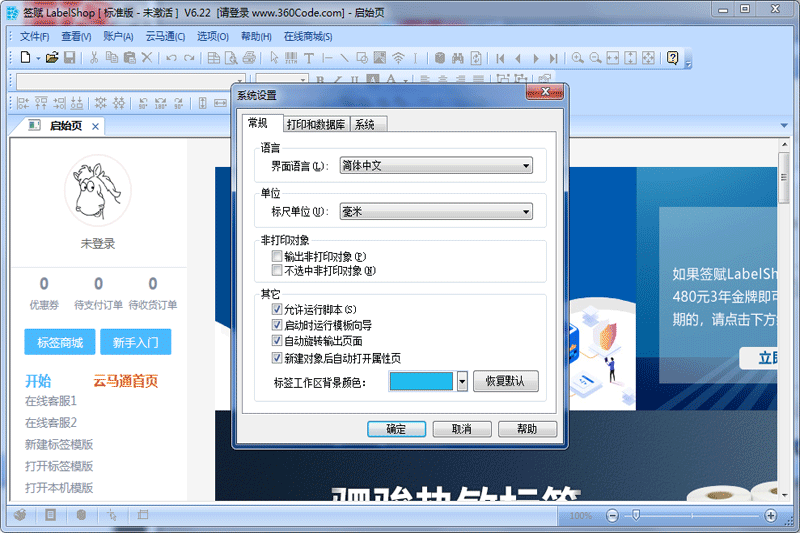This screenshot has height=533, width=800.
Task: Enable 输出非打印对象 checkbox
Action: [x=277, y=256]
